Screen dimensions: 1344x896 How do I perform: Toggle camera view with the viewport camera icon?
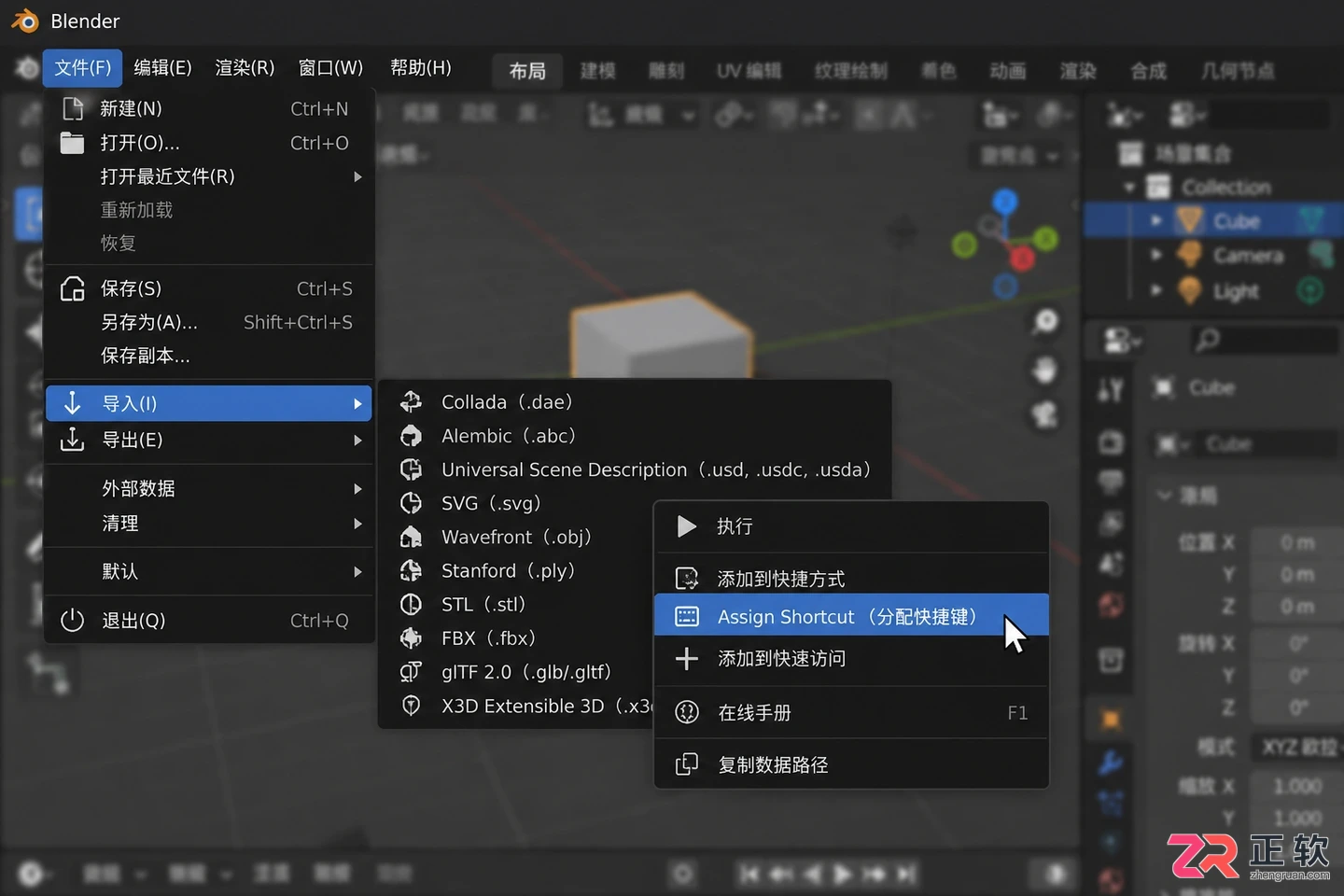[x=1045, y=413]
